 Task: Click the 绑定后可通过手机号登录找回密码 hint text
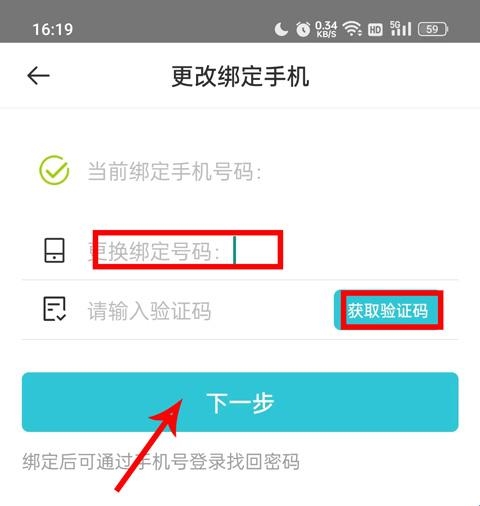(x=161, y=461)
